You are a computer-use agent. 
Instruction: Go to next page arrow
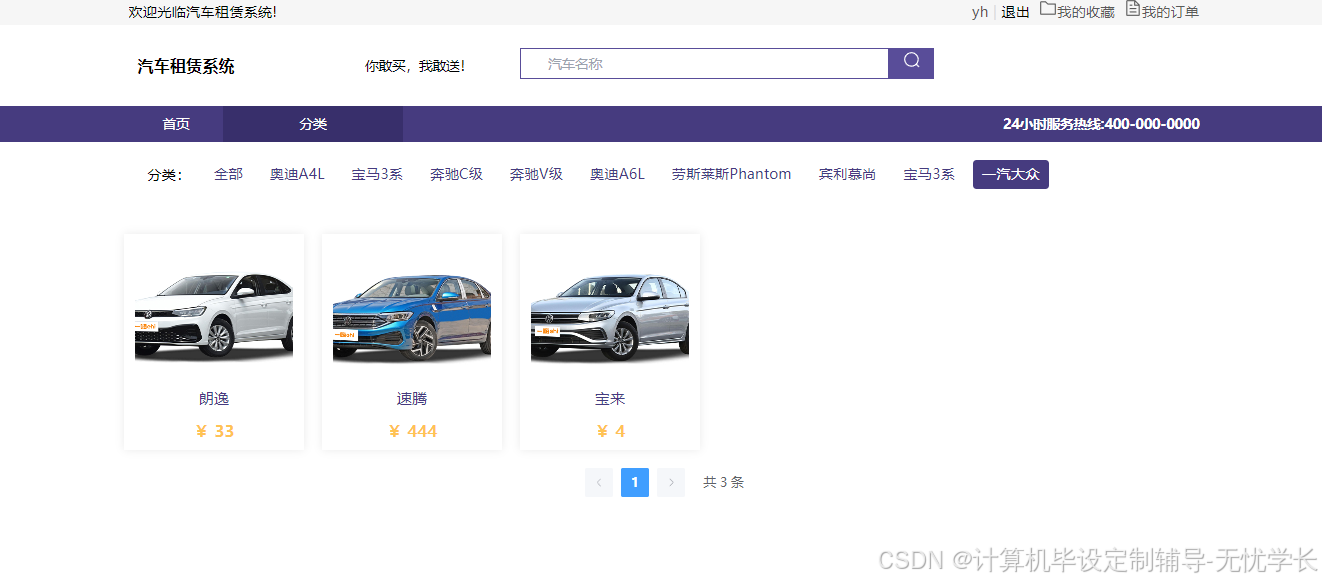[671, 483]
